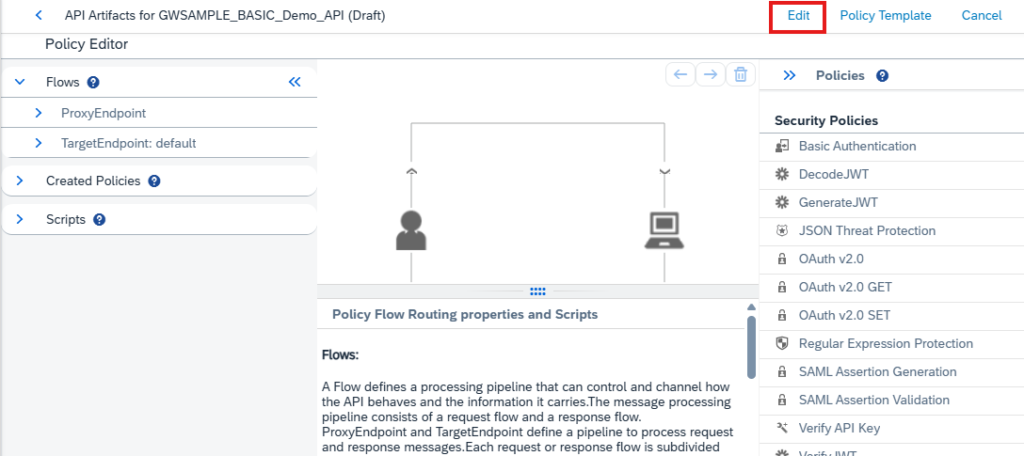Select the laptop target icon in the flow
The width and height of the screenshot is (1024, 456).
click(x=664, y=231)
